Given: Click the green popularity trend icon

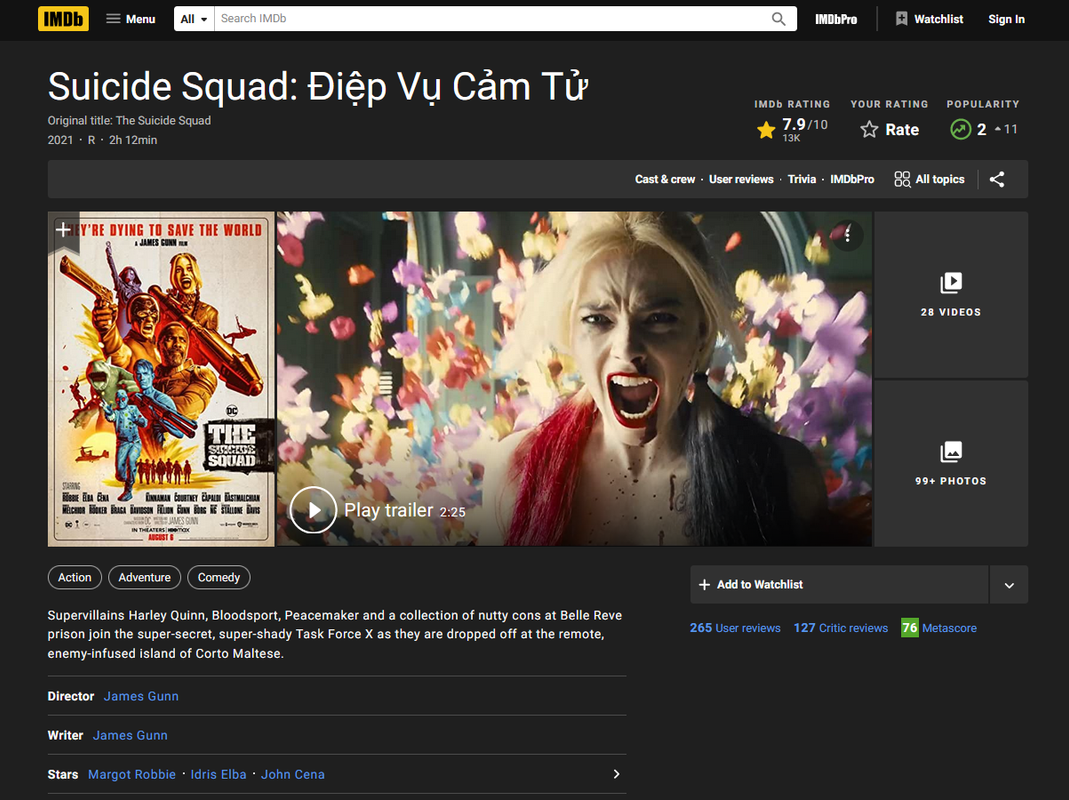Looking at the screenshot, I should (x=961, y=129).
